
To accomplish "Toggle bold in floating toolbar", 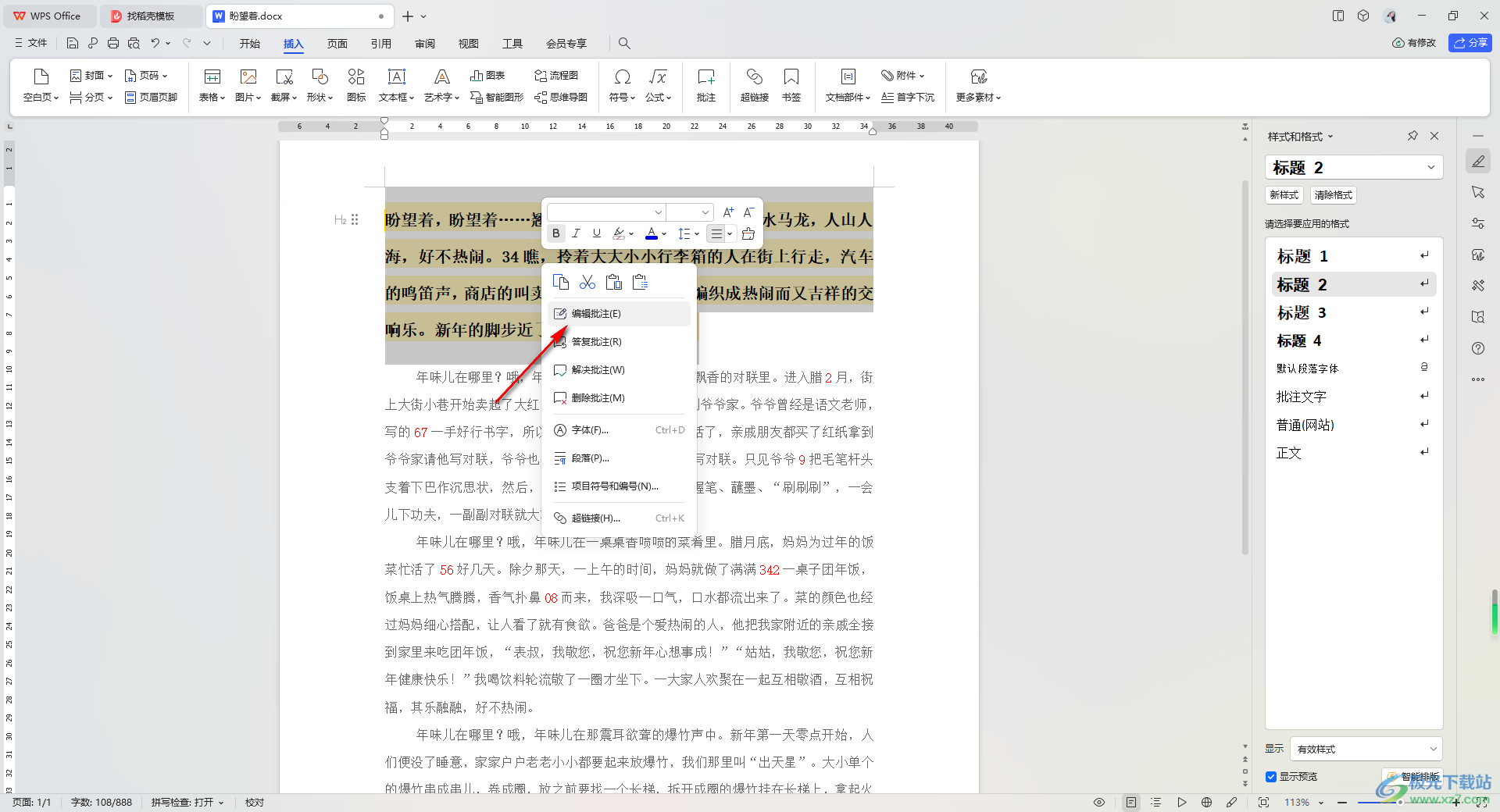I will (x=555, y=233).
